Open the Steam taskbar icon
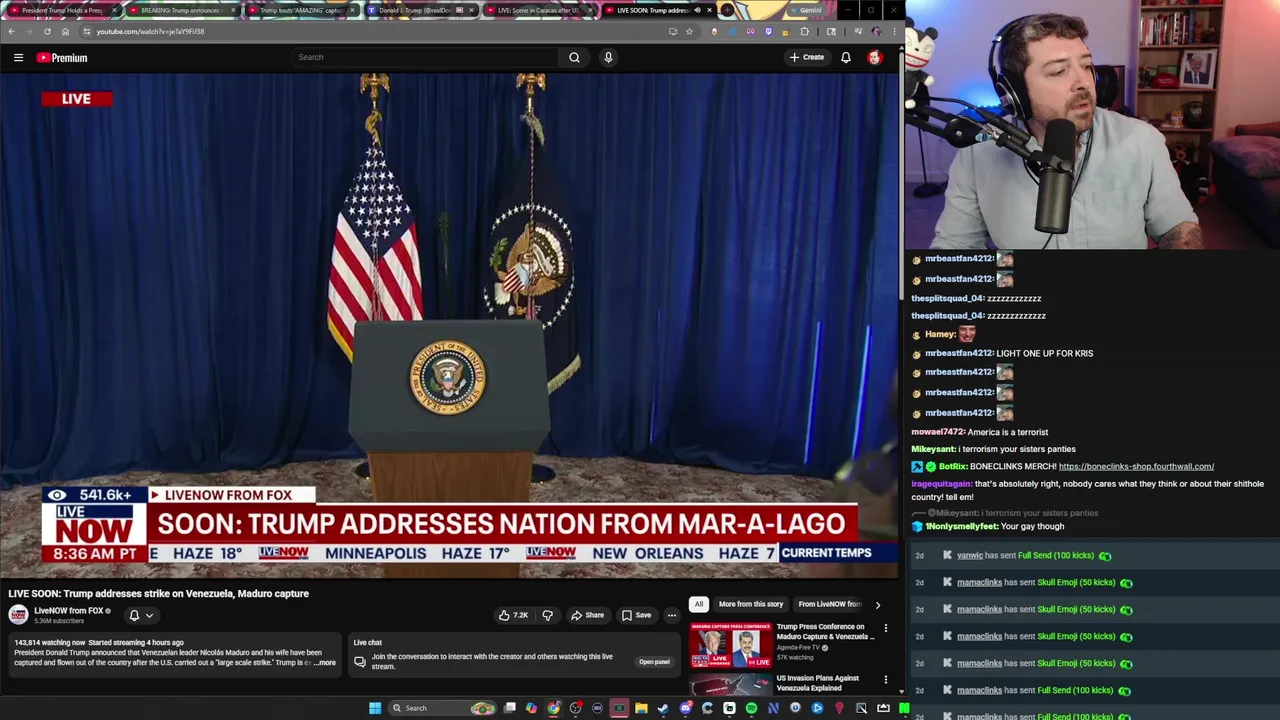This screenshot has height=720, width=1280. click(662, 708)
